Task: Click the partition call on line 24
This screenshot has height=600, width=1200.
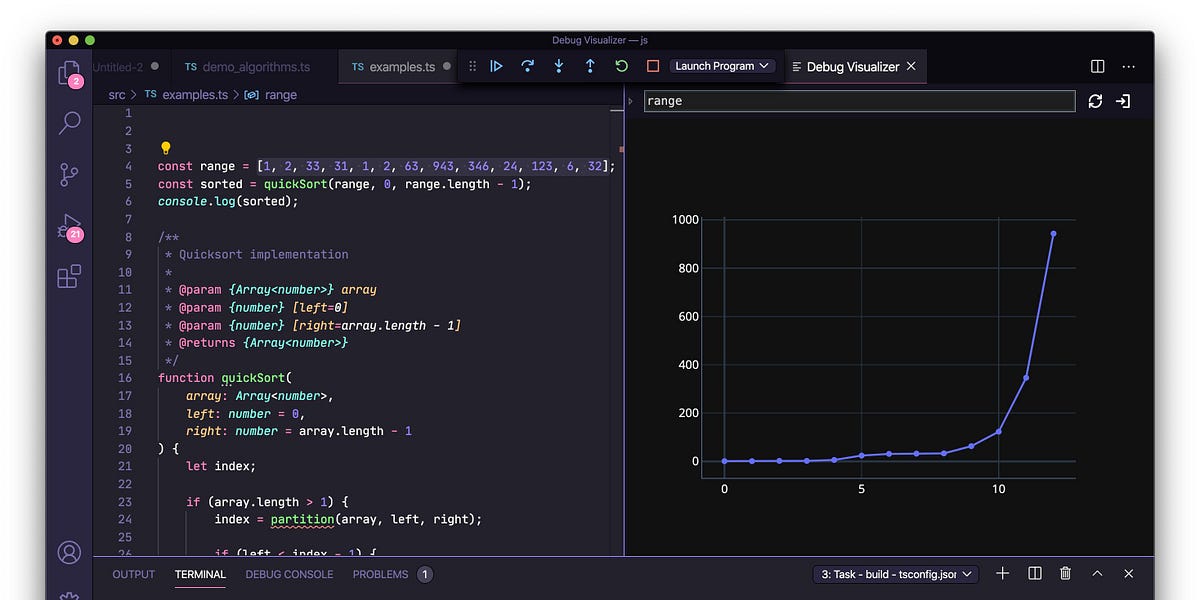Action: pos(302,519)
